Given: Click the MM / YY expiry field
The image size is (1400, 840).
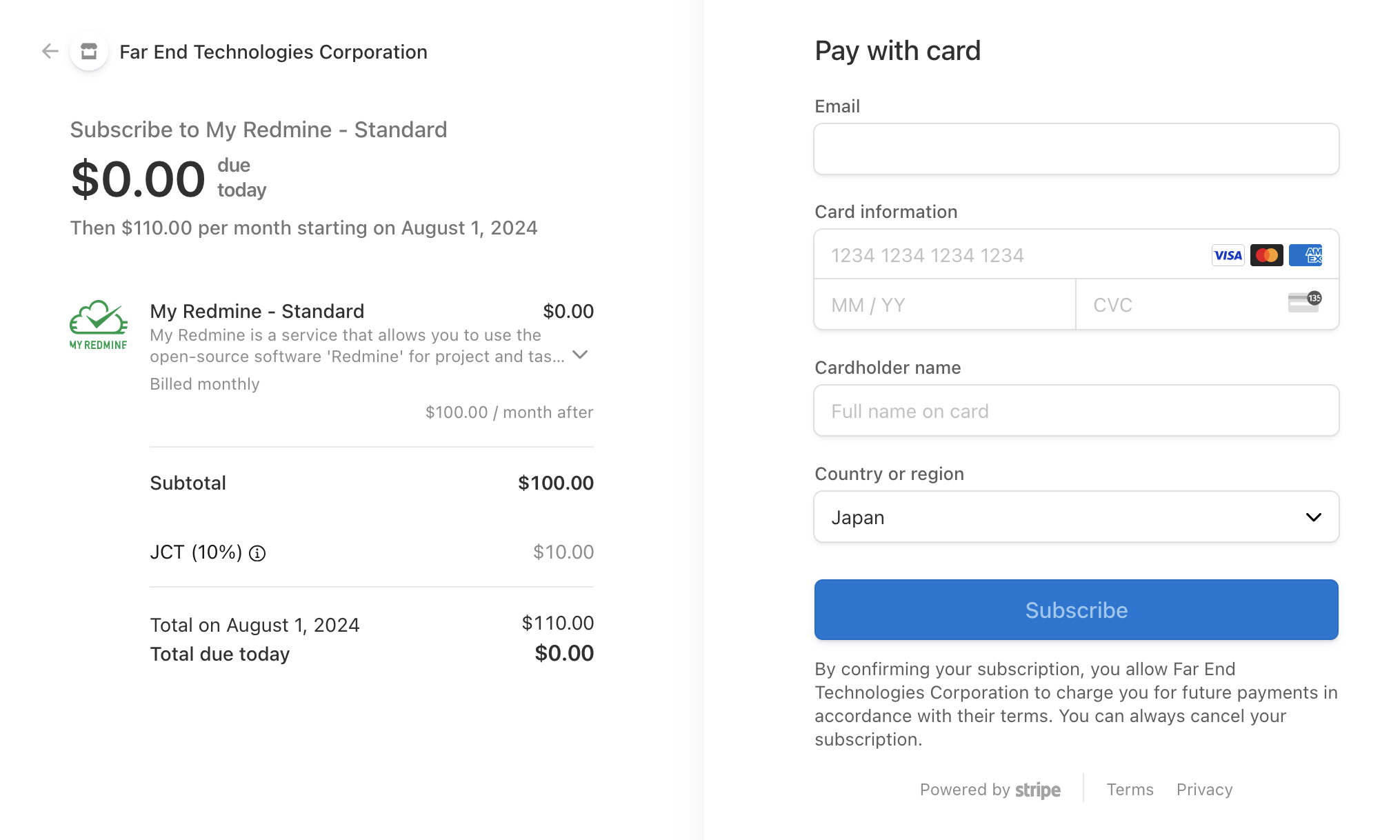Looking at the screenshot, I should click(945, 305).
